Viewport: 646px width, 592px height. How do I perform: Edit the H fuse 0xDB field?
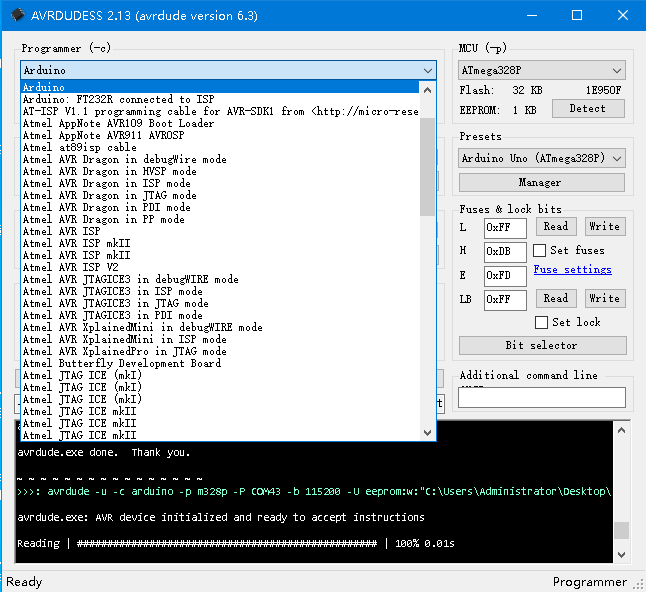(x=505, y=252)
